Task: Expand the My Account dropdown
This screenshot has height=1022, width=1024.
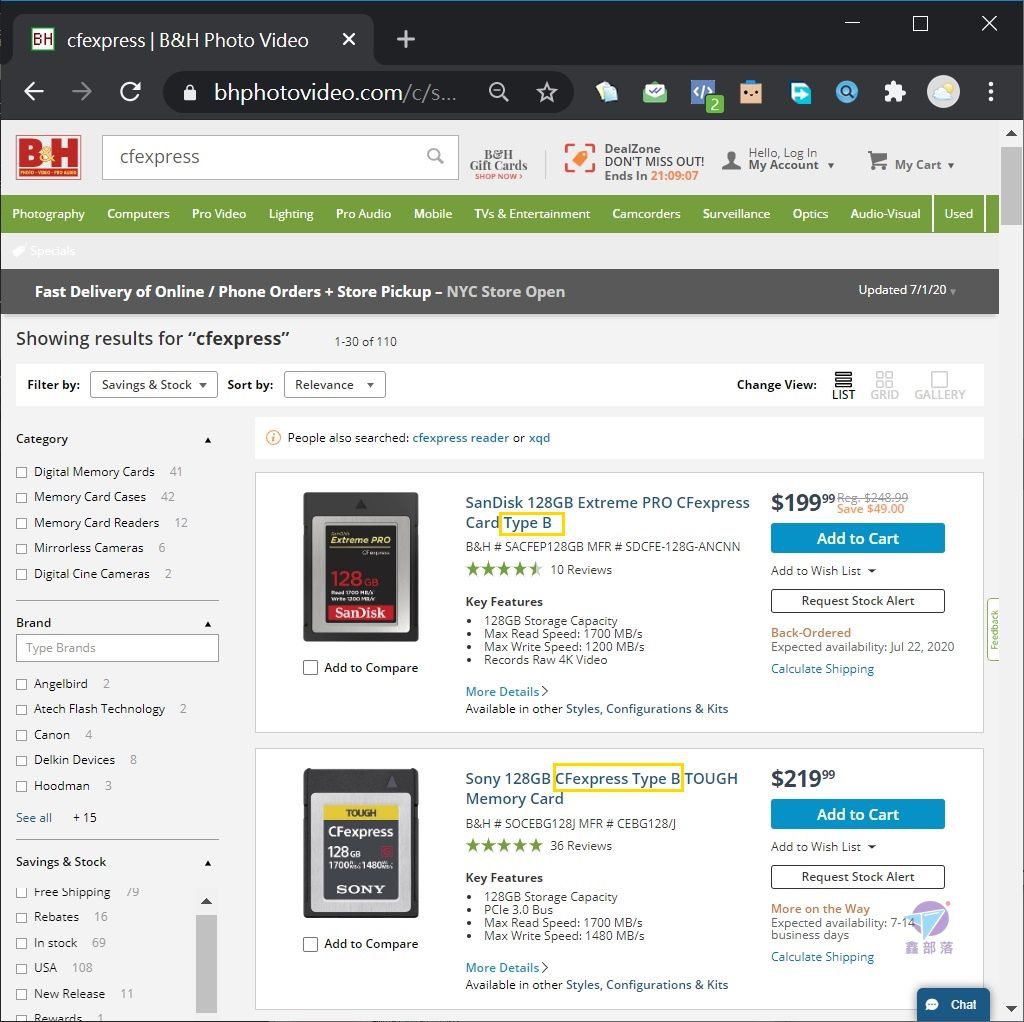Action: 831,166
